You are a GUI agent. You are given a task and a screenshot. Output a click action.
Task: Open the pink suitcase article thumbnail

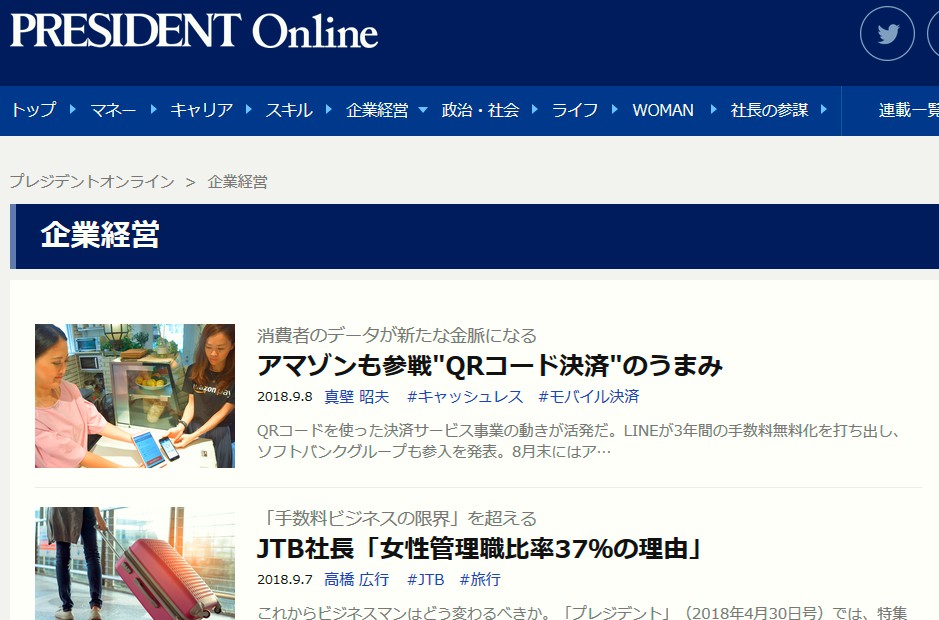135,563
